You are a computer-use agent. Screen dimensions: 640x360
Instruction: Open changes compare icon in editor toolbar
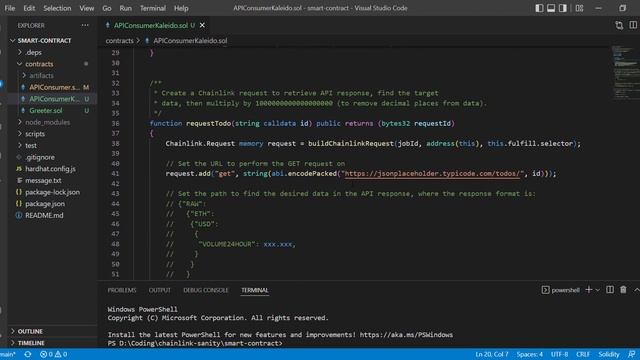pyautogui.click(x=619, y=25)
